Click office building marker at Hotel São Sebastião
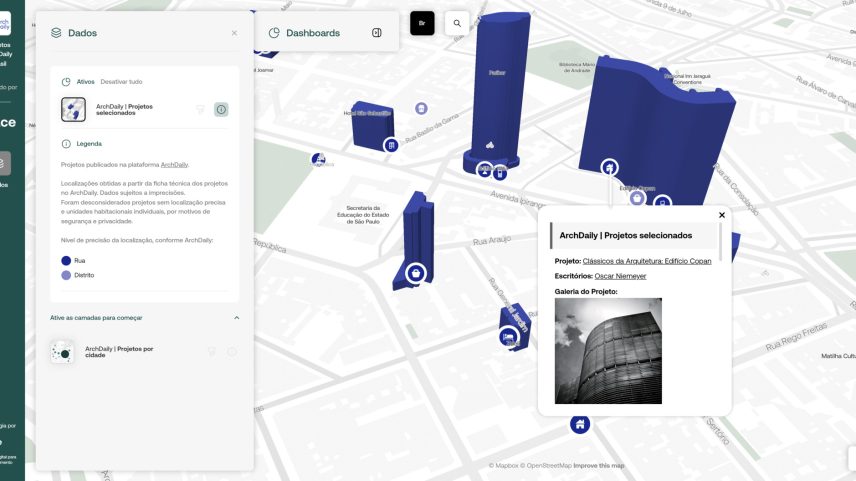This screenshot has height=481, width=856. [x=391, y=145]
